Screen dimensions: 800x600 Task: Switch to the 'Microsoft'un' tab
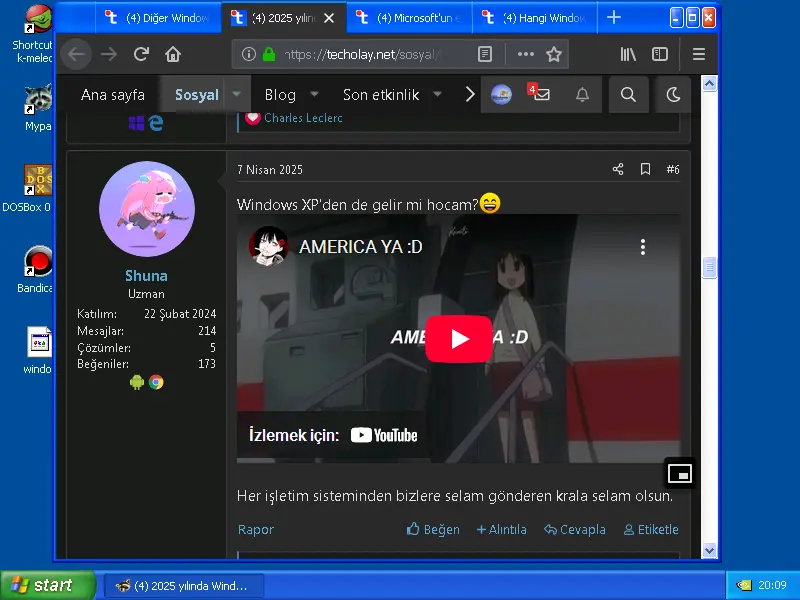pos(409,18)
